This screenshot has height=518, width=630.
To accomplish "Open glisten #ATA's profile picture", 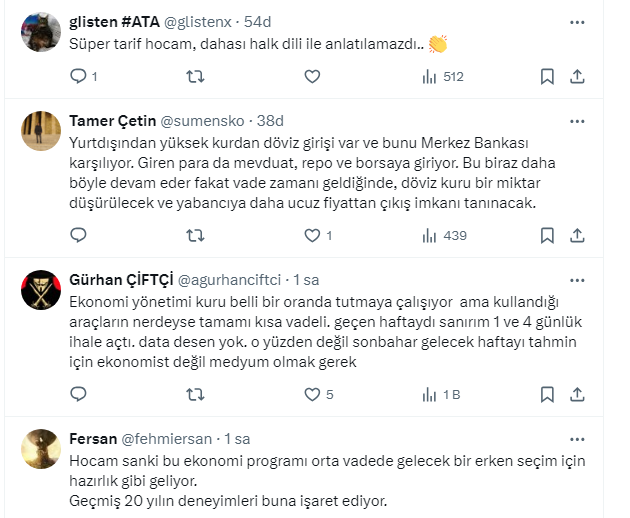I will [x=40, y=31].
